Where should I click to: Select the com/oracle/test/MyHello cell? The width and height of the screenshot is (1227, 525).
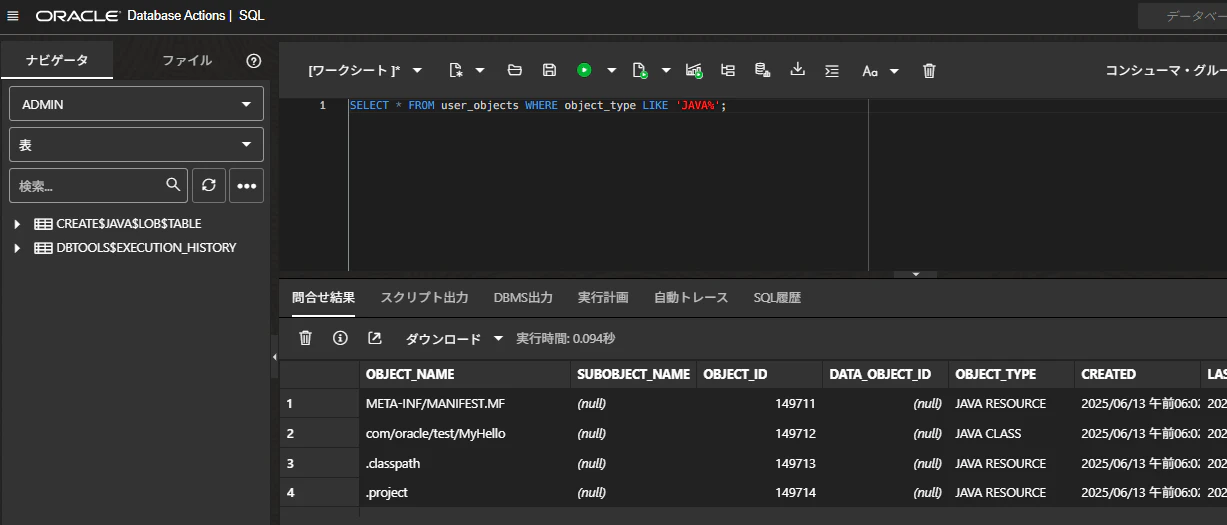click(x=465, y=434)
